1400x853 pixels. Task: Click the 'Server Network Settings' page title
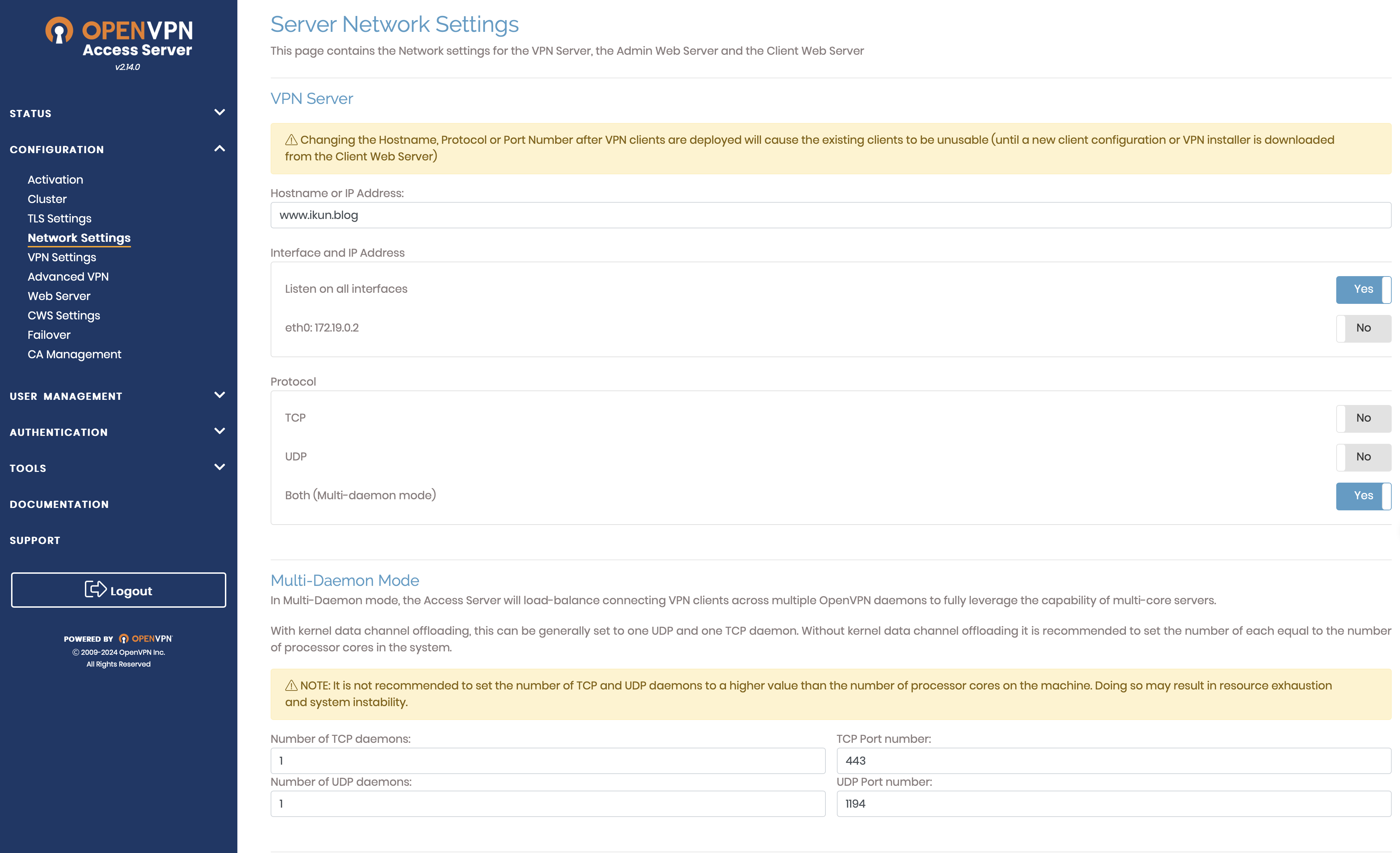[394, 24]
